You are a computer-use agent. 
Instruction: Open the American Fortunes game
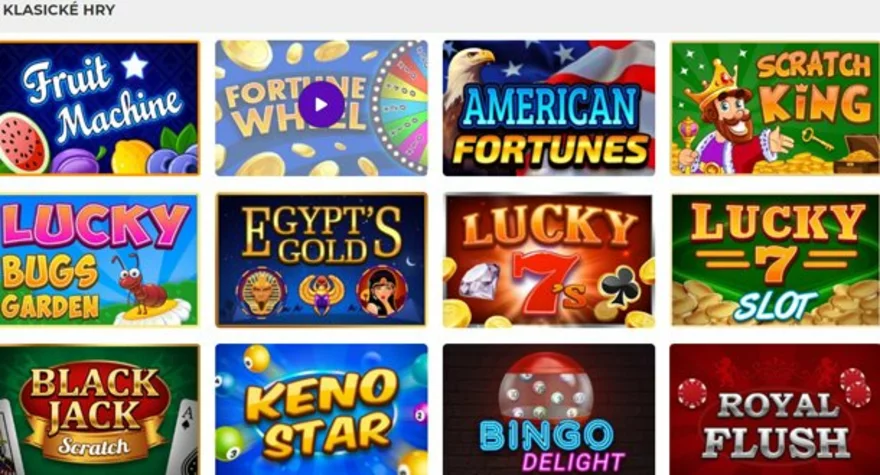pyautogui.click(x=548, y=108)
